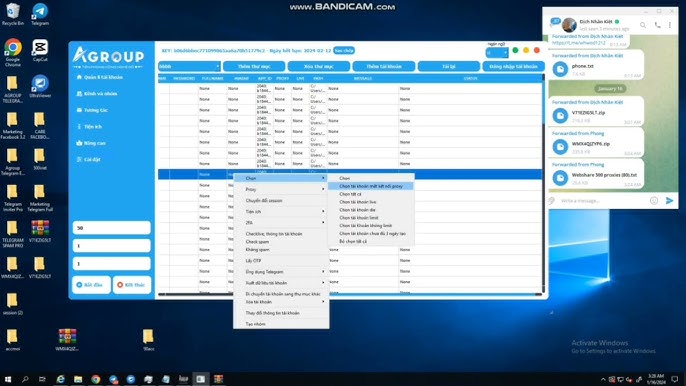This screenshot has width=686, height=386.
Task: Select the session (2) desktop folder
Action: point(13,304)
